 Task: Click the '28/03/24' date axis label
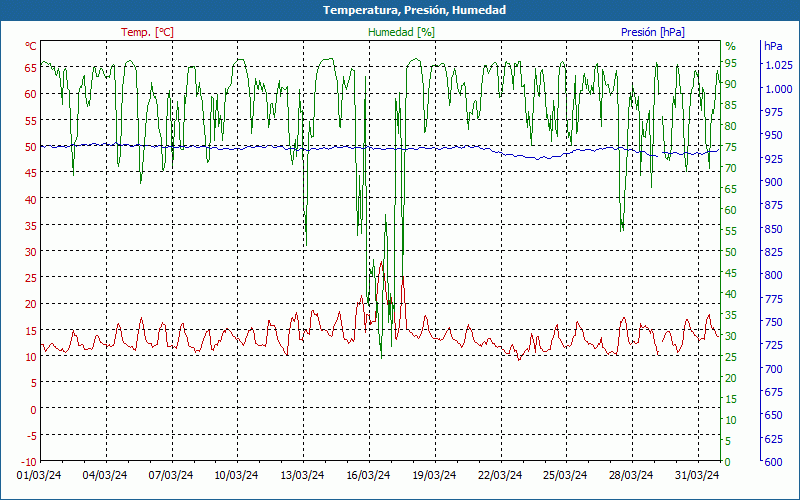pyautogui.click(x=631, y=475)
